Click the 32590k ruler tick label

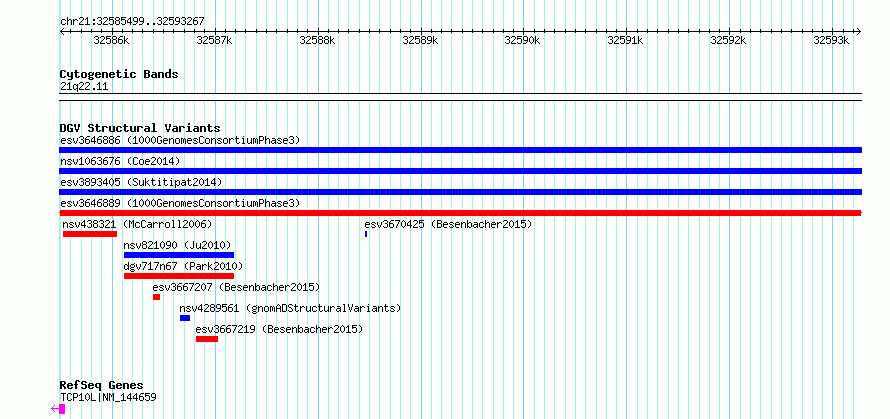[x=523, y=40]
